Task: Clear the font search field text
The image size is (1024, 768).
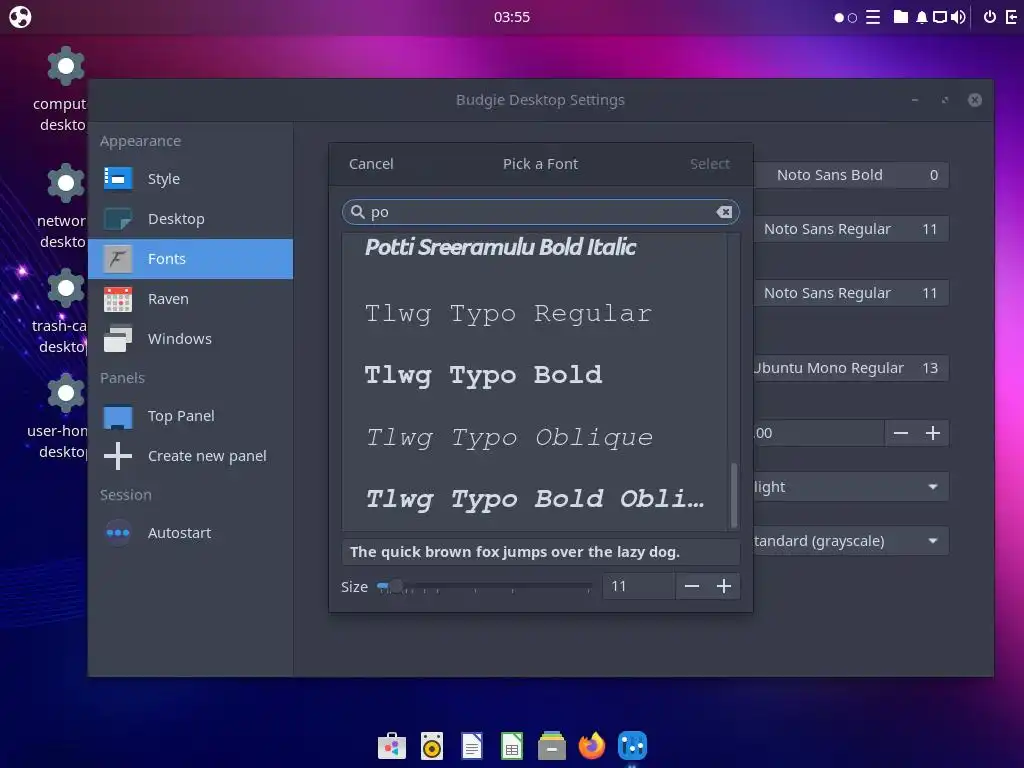Action: pos(724,212)
